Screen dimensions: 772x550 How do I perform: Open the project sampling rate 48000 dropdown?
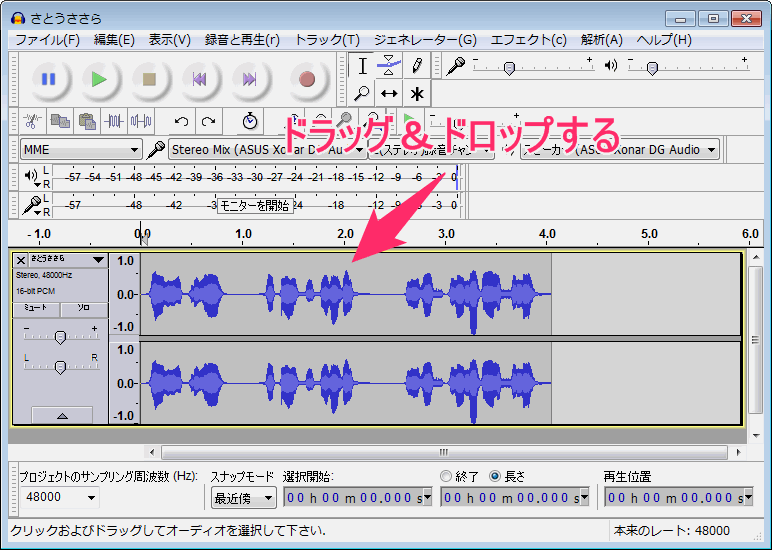60,497
